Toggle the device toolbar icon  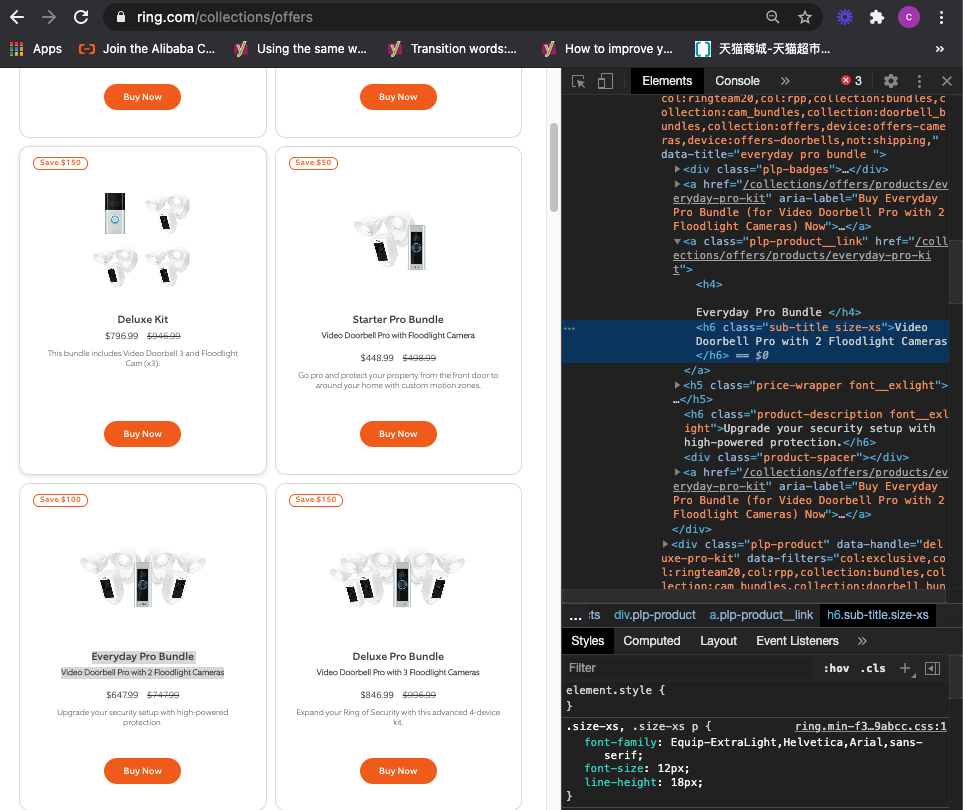[605, 81]
